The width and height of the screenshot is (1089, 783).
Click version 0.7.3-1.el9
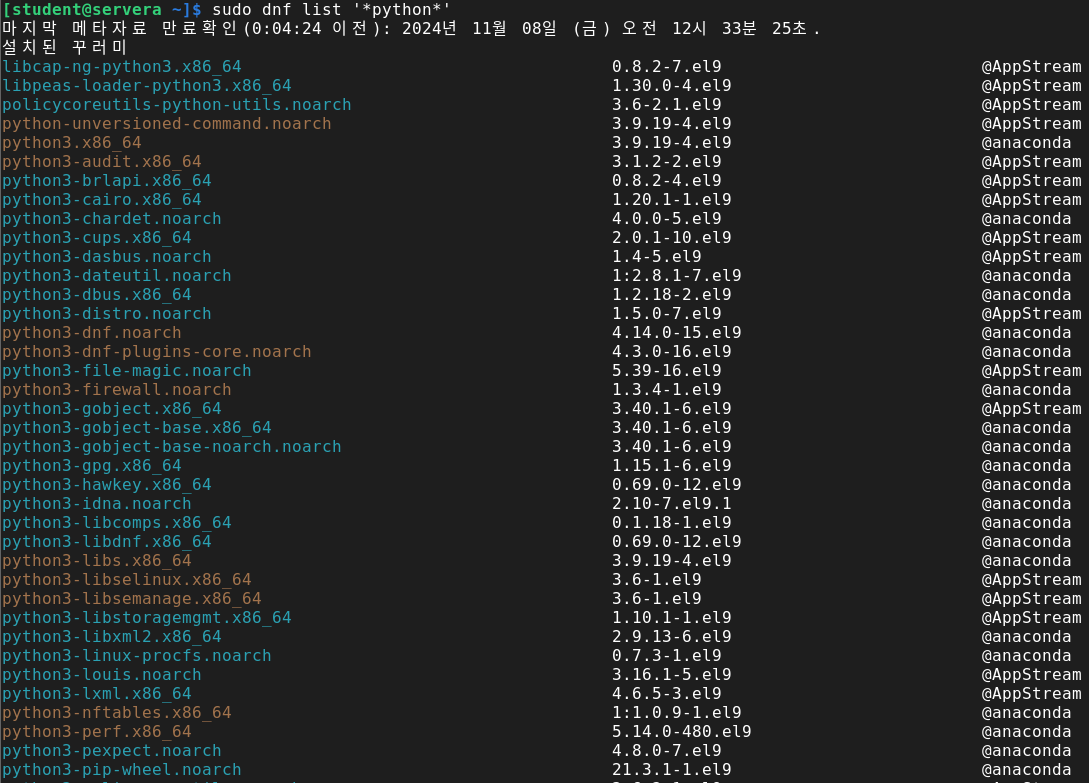pos(667,655)
